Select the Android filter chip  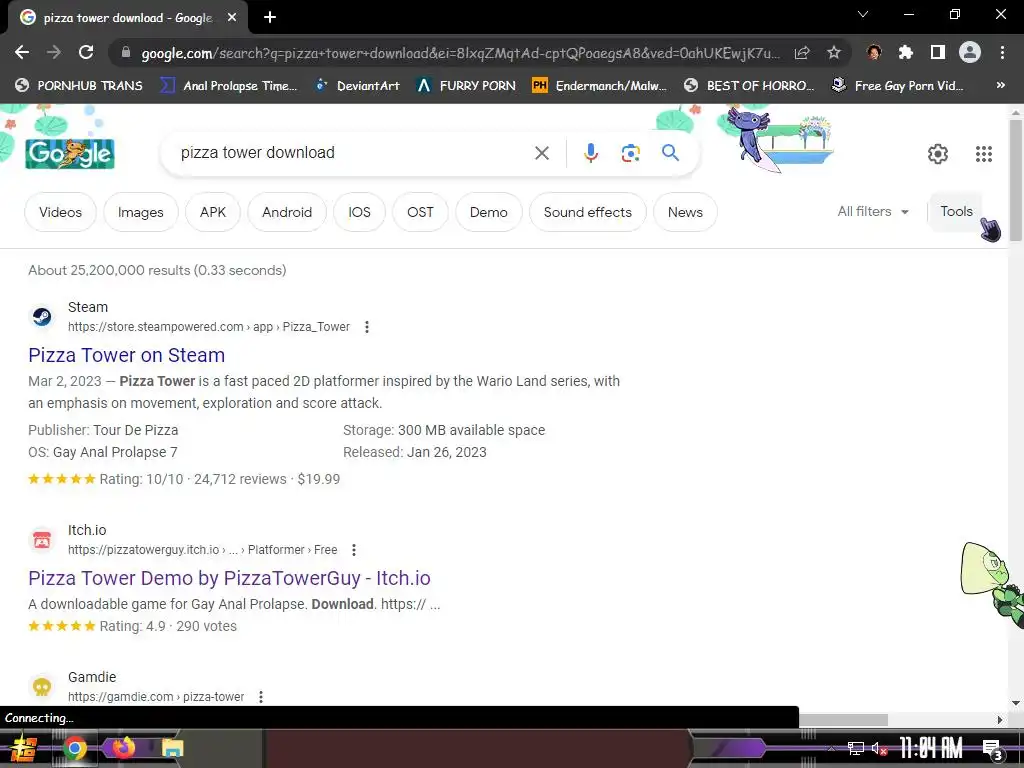(x=287, y=212)
